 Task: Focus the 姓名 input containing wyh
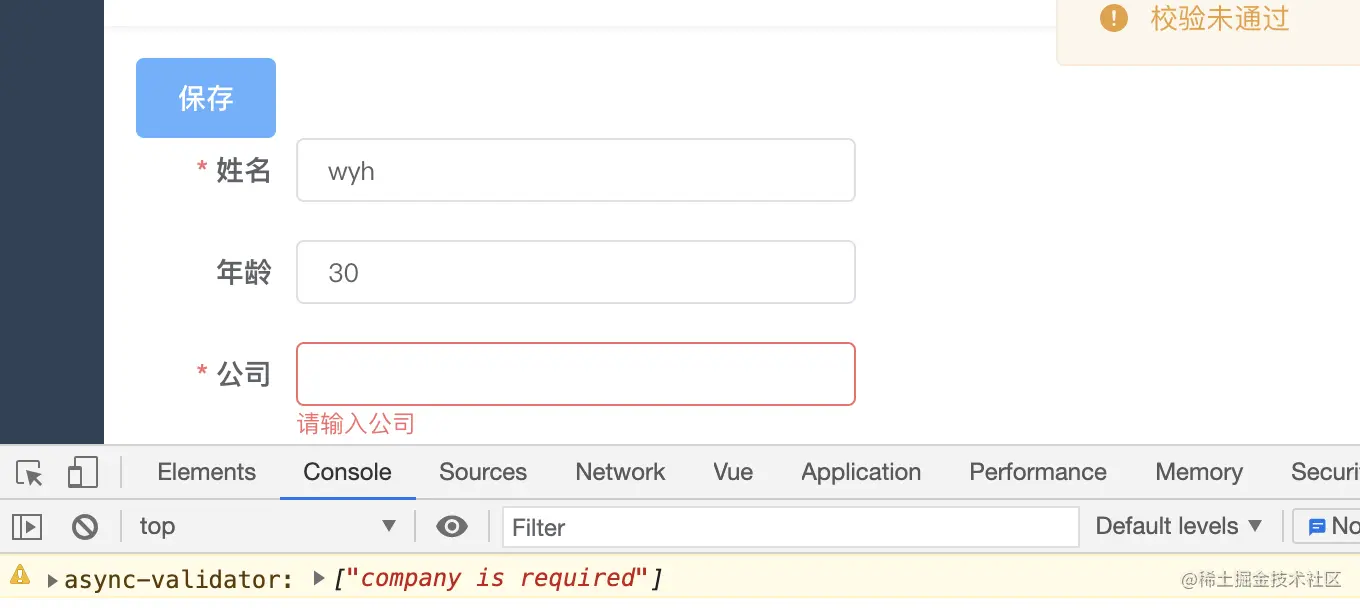(x=576, y=170)
